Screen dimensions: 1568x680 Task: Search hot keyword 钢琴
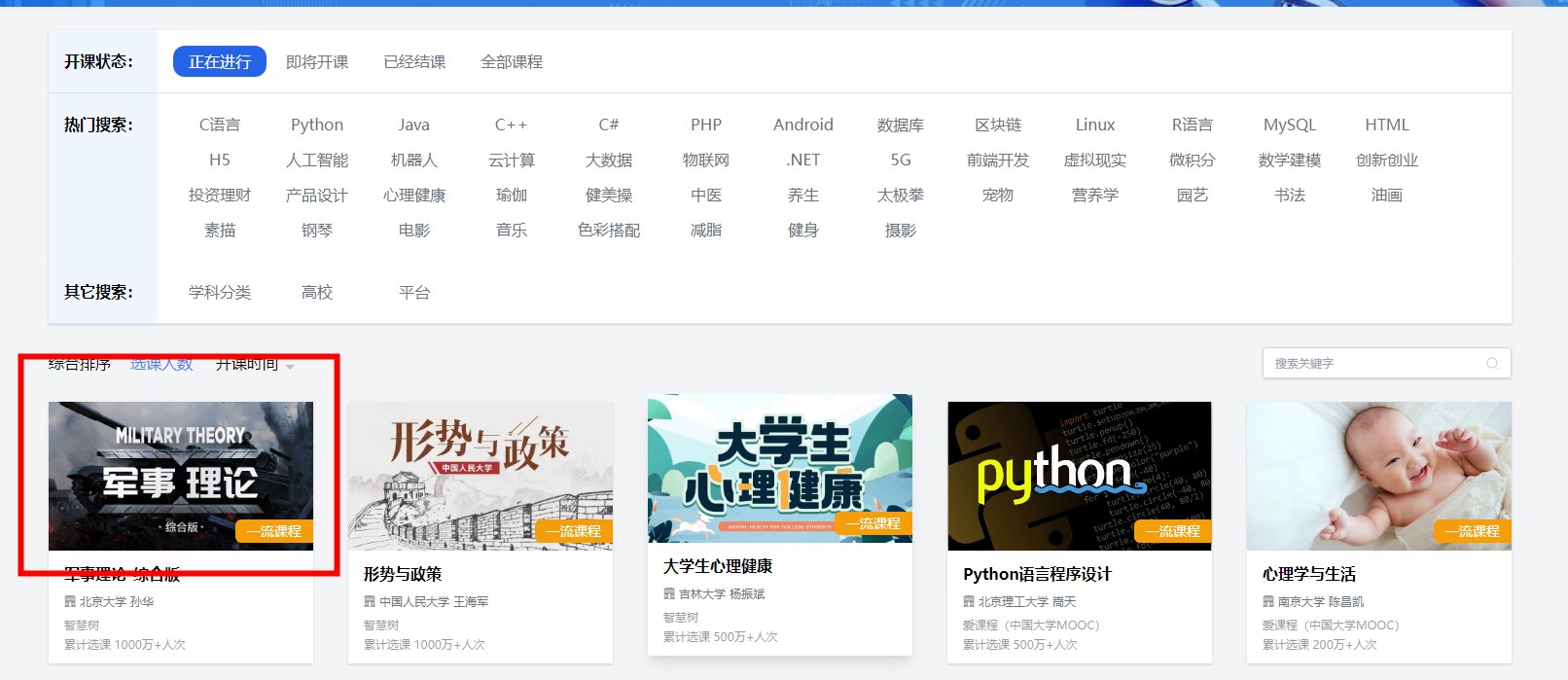point(317,230)
